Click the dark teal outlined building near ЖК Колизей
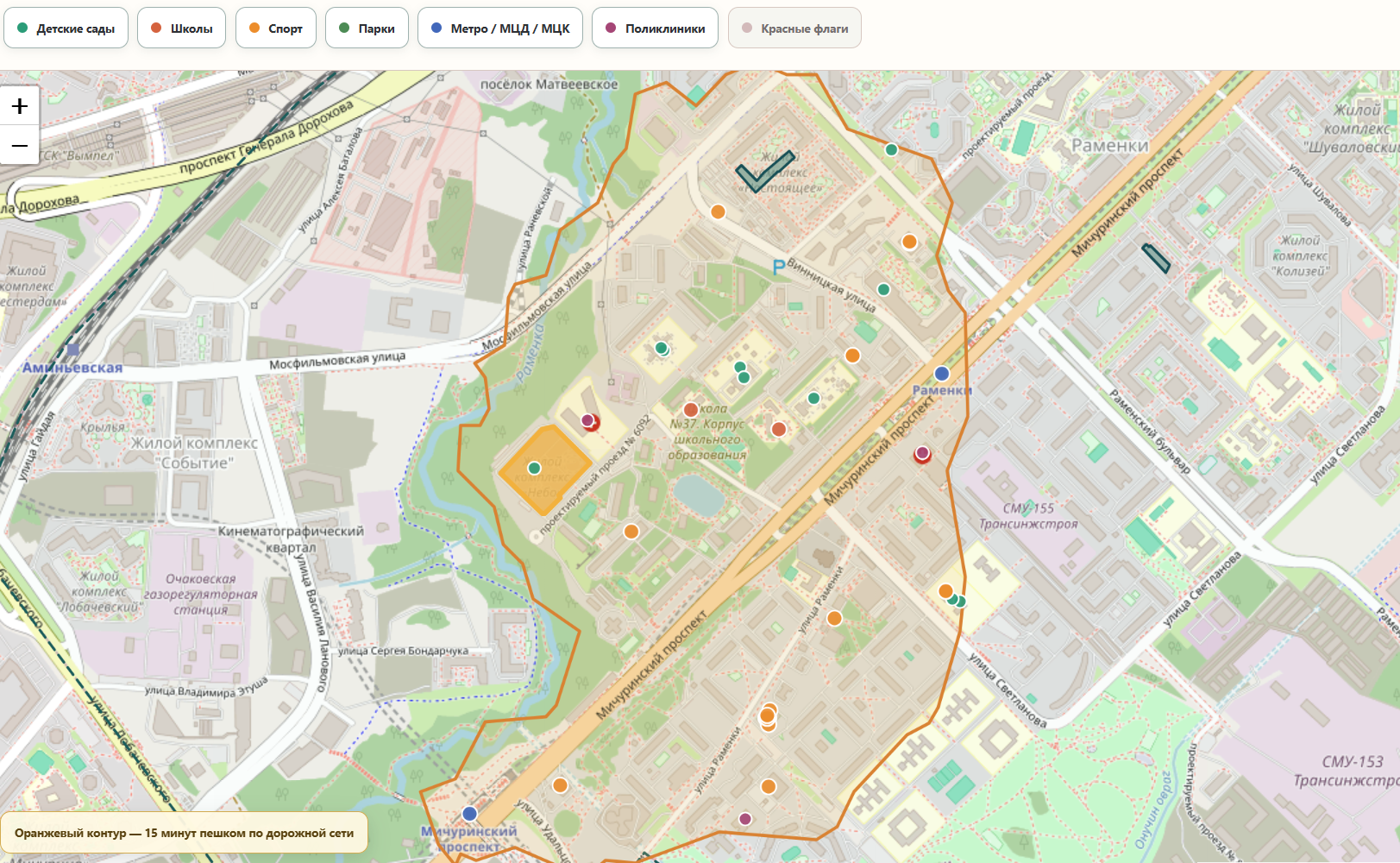This screenshot has width=1400, height=863. [x=1156, y=258]
